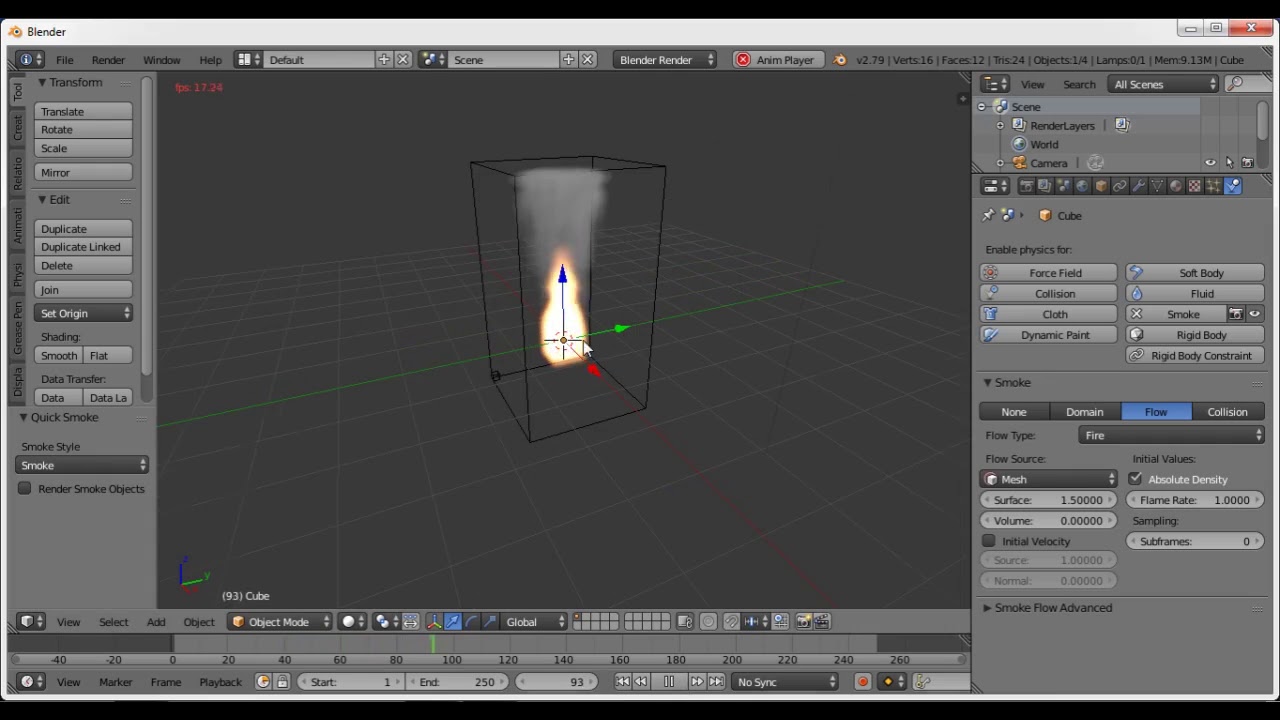Viewport: 1280px width, 720px height.
Task: Click the record auto-keyframe button
Action: click(862, 682)
